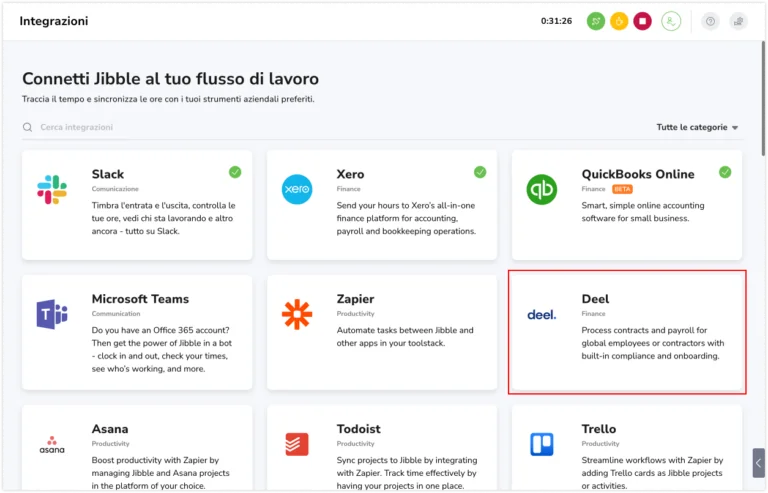The height and width of the screenshot is (493, 768).
Task: Click the green checkmark on QuickBooks Online
Action: (x=725, y=172)
